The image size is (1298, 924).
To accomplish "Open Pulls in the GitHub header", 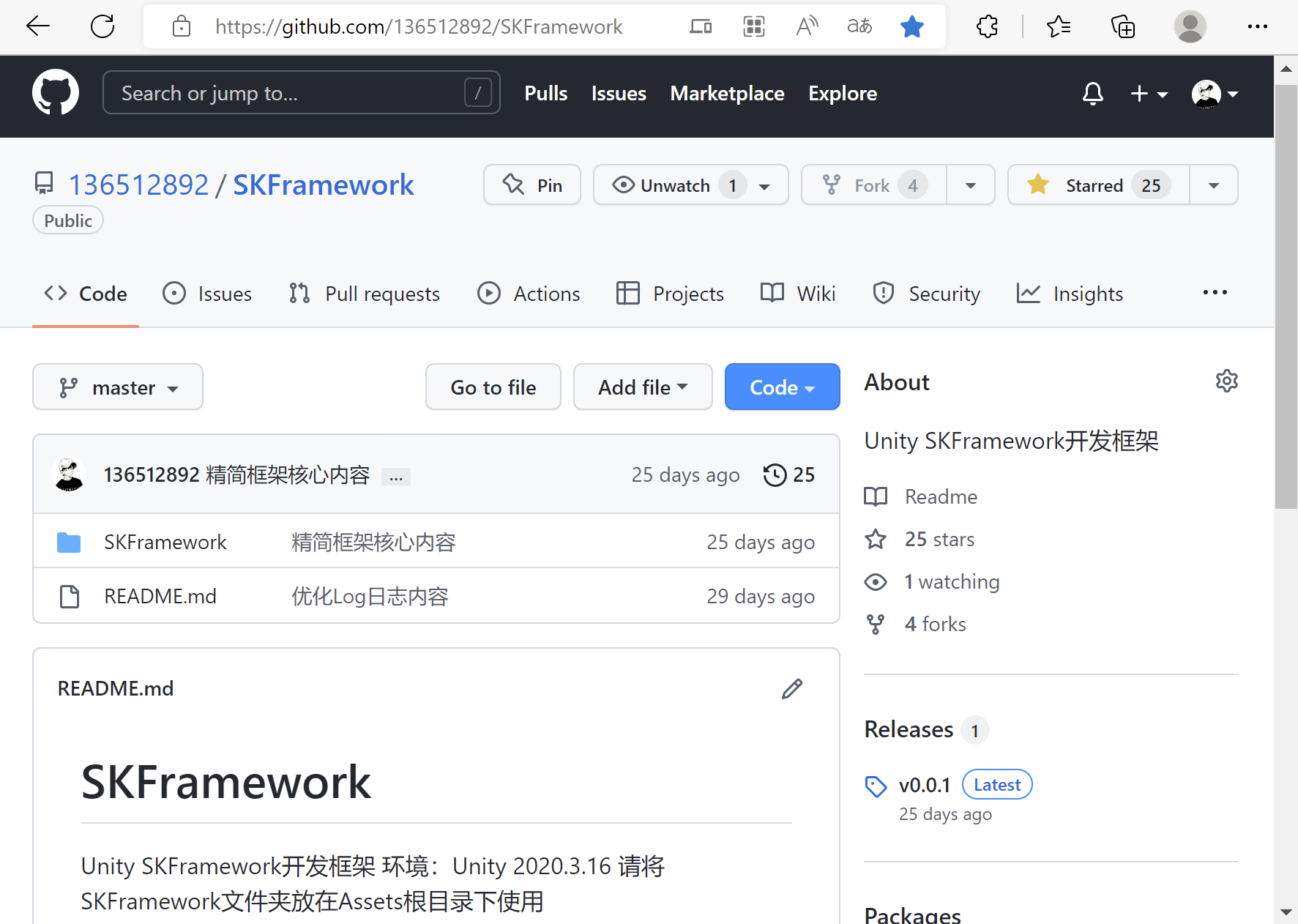I will pos(546,94).
